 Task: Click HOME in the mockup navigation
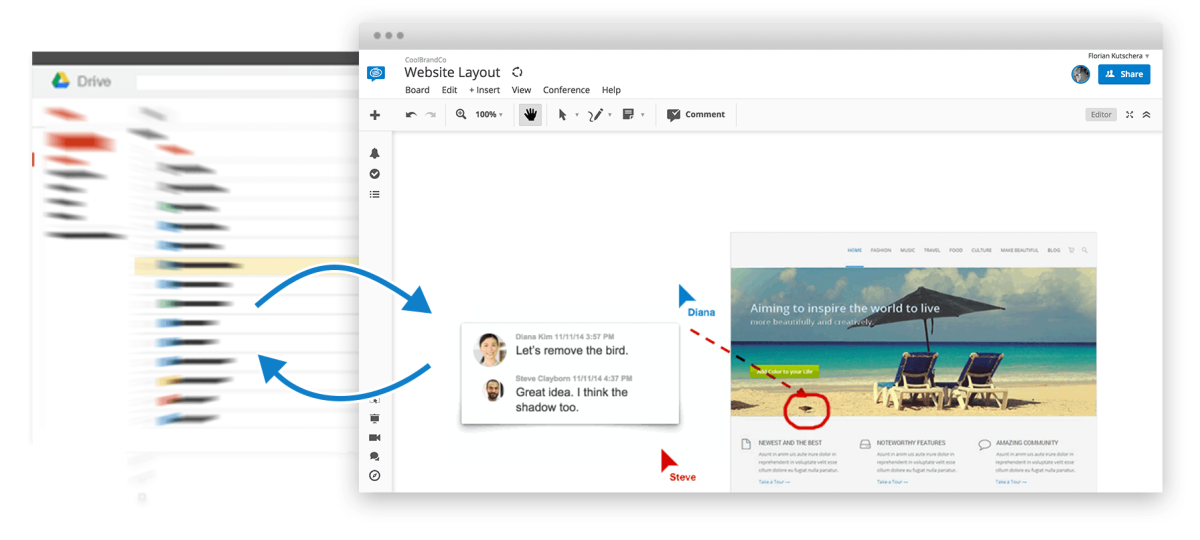(854, 250)
